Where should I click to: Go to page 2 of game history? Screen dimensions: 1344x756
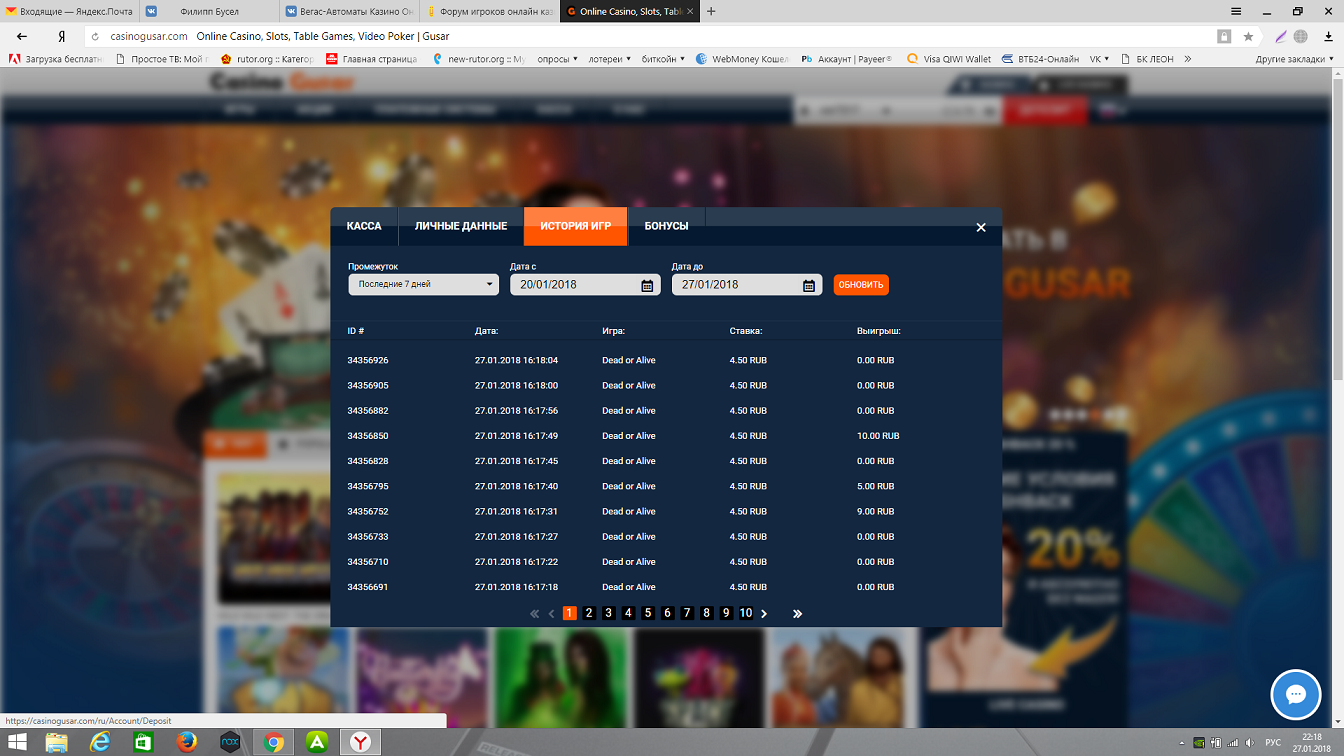point(589,613)
